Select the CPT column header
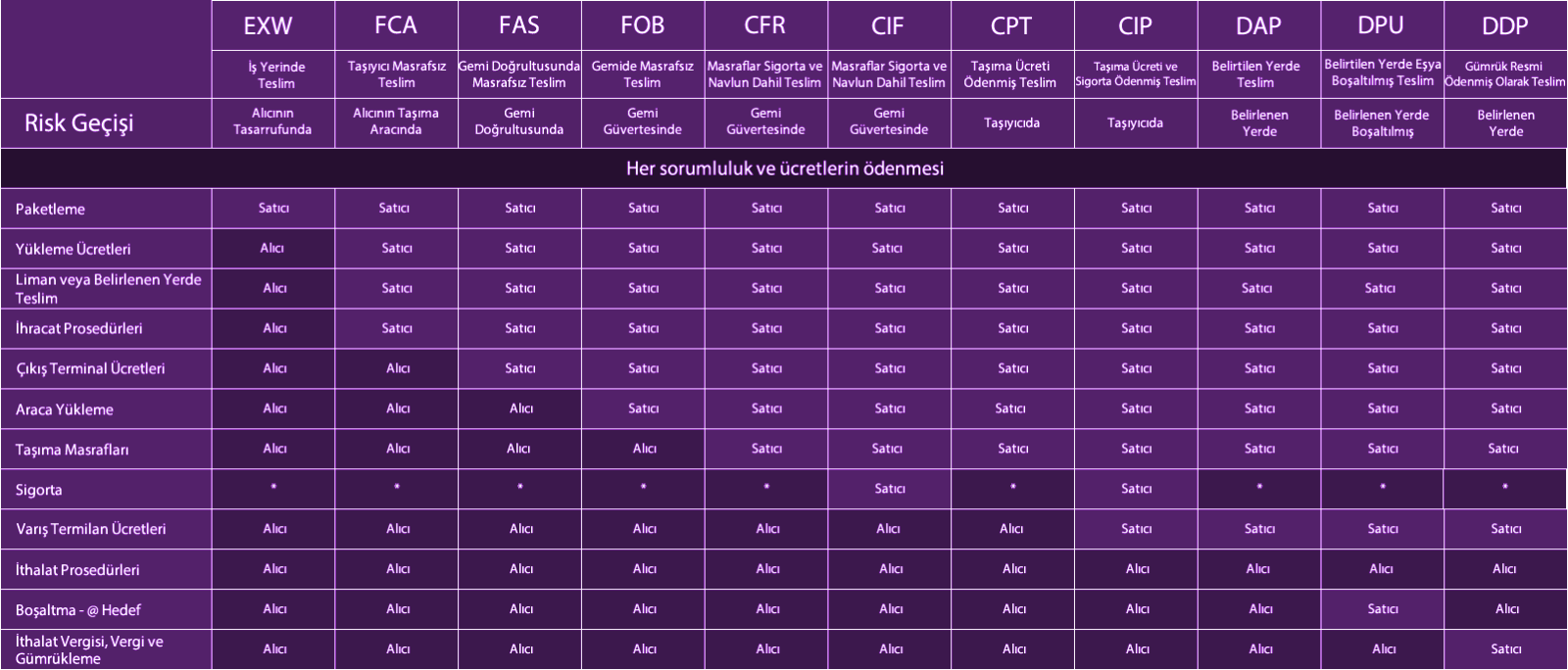The image size is (1568, 670). 1011,25
